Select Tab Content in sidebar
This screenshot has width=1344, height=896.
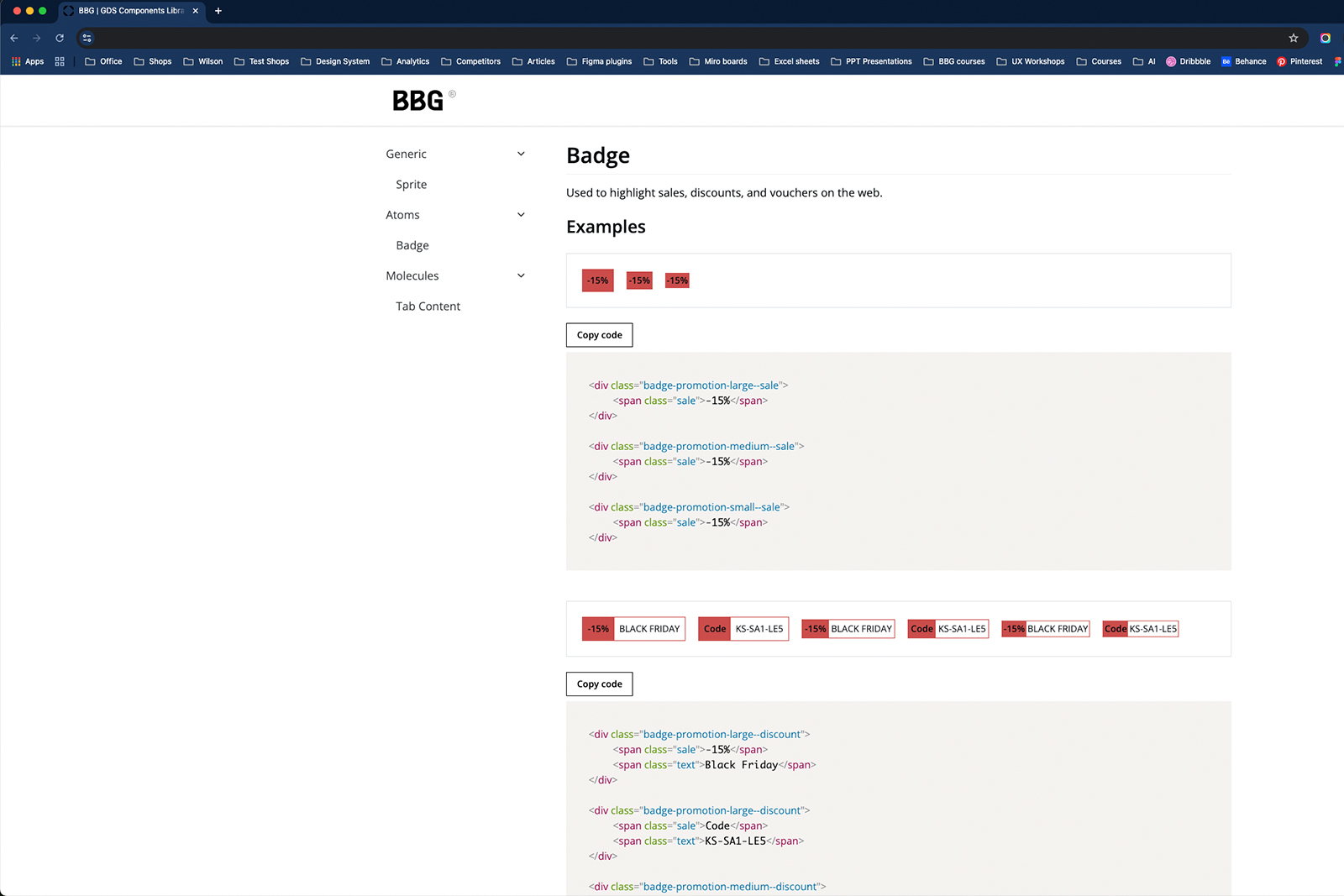tap(428, 307)
